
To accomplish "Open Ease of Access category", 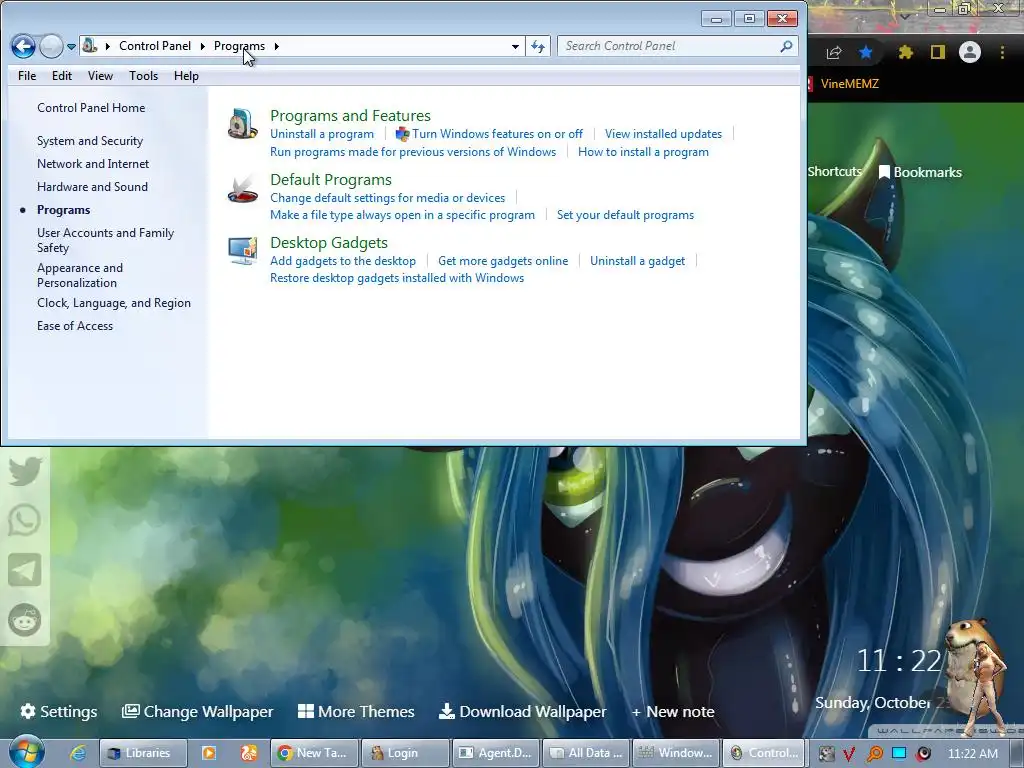I will point(74,326).
